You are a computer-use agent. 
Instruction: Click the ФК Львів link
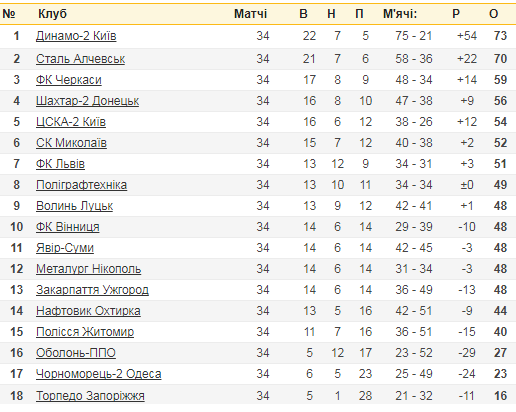(60, 164)
